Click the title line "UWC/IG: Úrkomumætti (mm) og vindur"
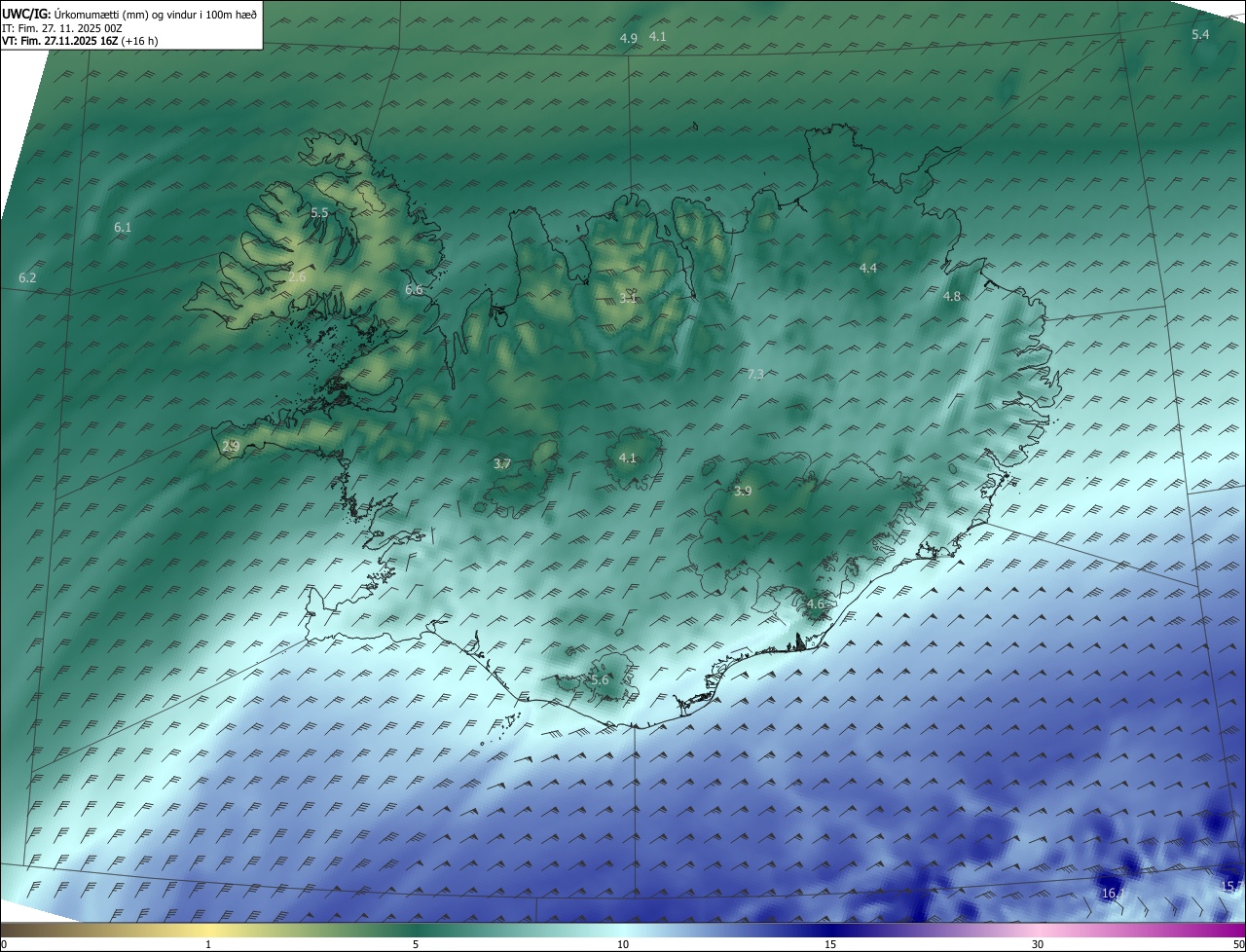This screenshot has height=952, width=1246. [130, 14]
